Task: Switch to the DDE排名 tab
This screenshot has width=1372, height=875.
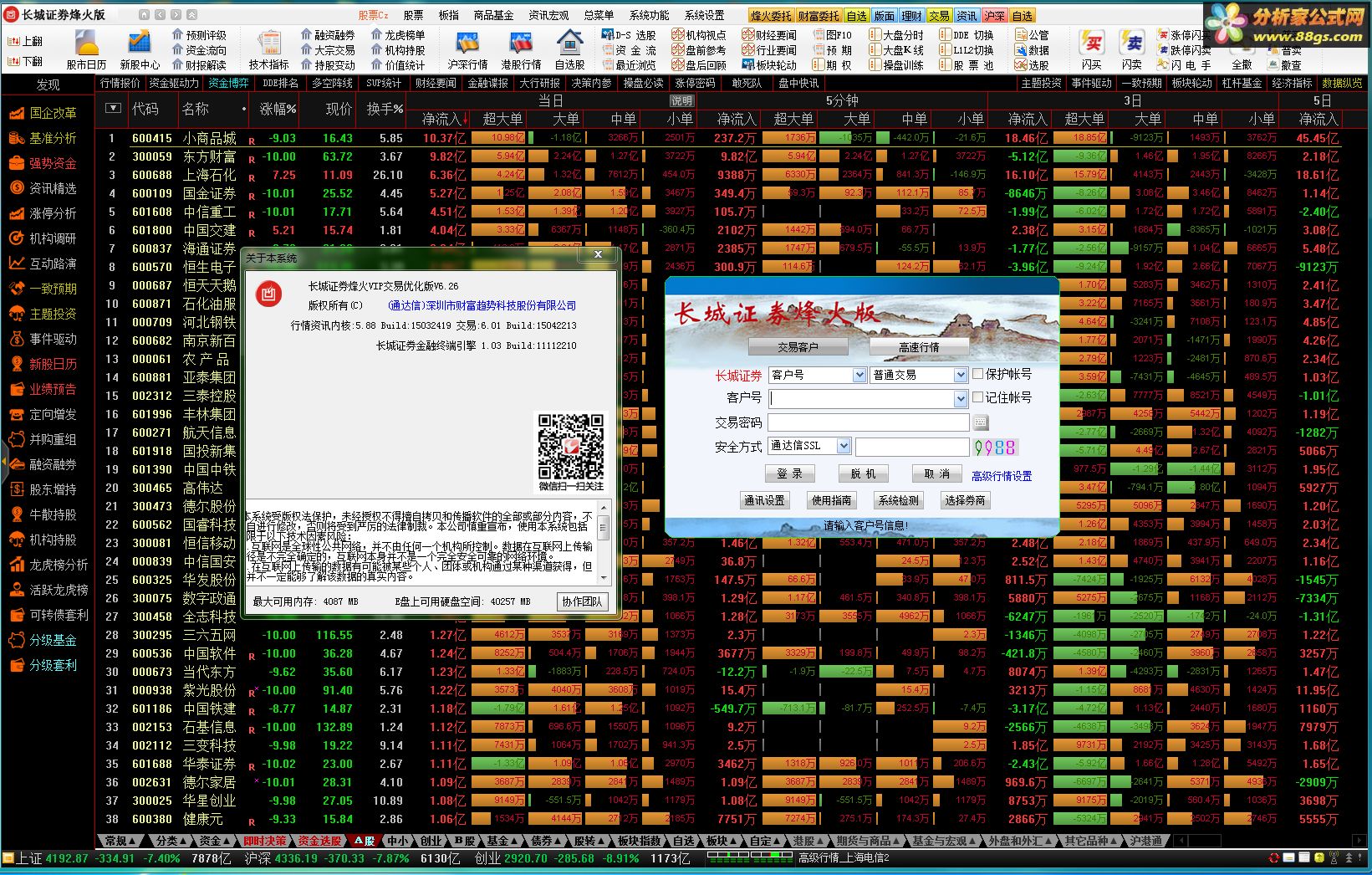Action: point(280,83)
